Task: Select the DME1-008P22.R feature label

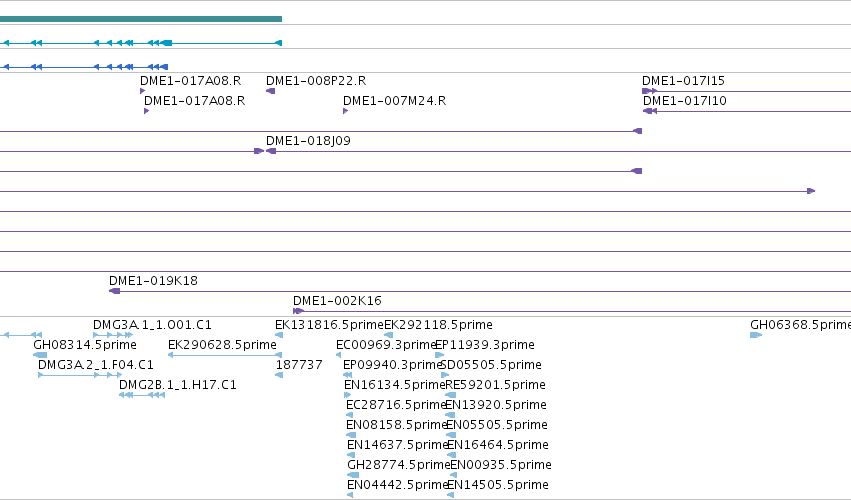Action: tap(316, 81)
